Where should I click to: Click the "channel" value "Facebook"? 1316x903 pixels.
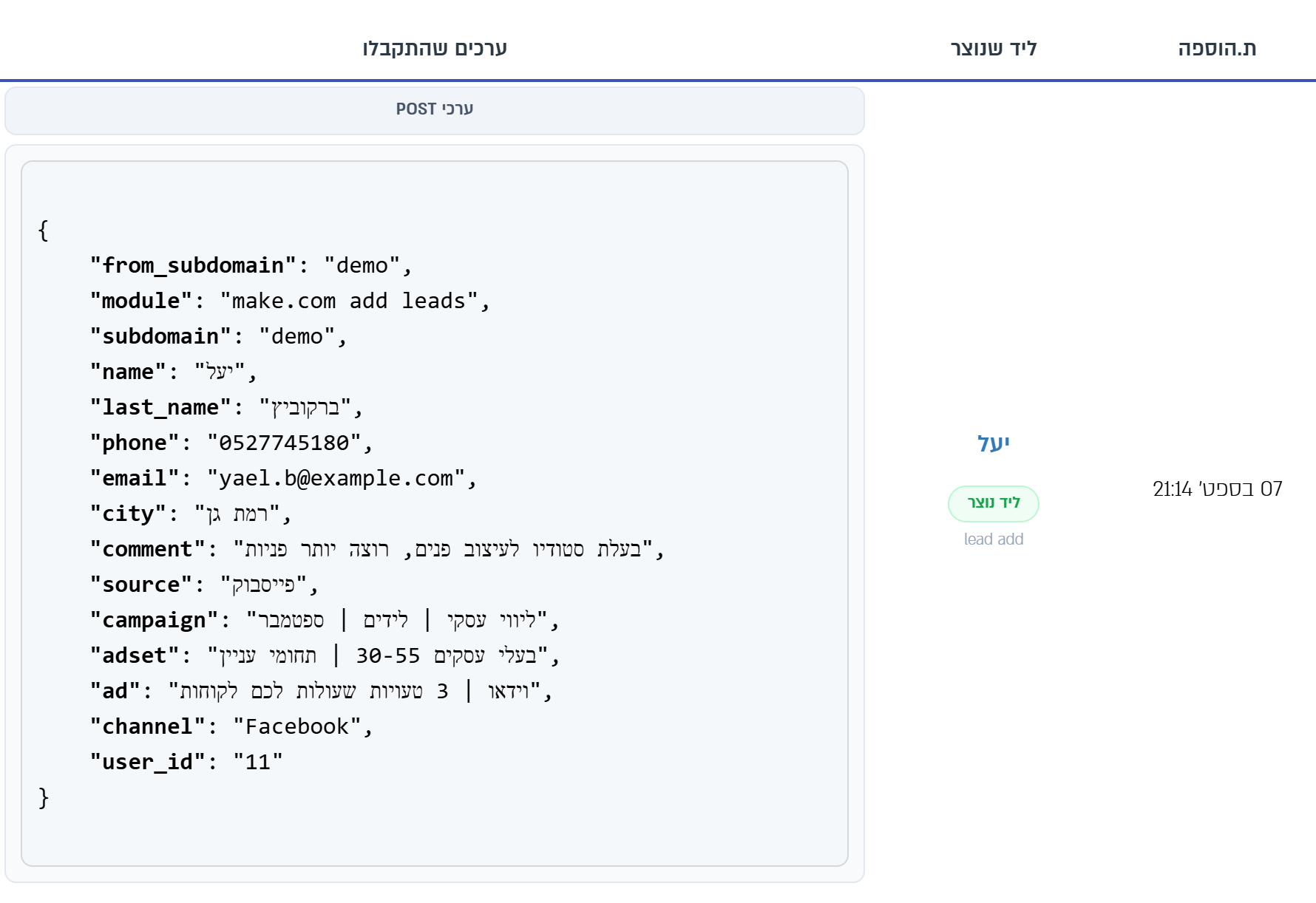tap(297, 726)
